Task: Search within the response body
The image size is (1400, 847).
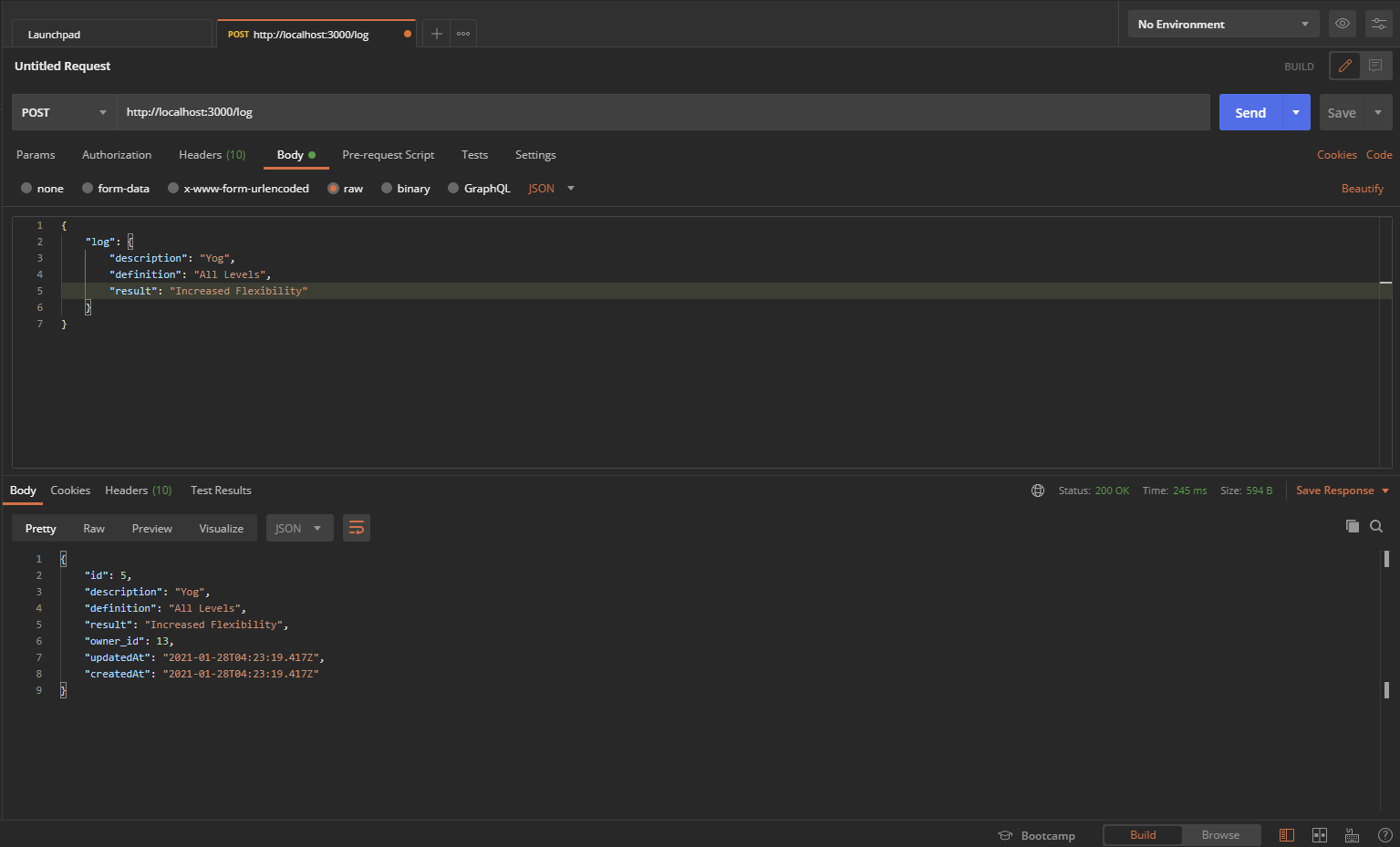Action: (1376, 526)
